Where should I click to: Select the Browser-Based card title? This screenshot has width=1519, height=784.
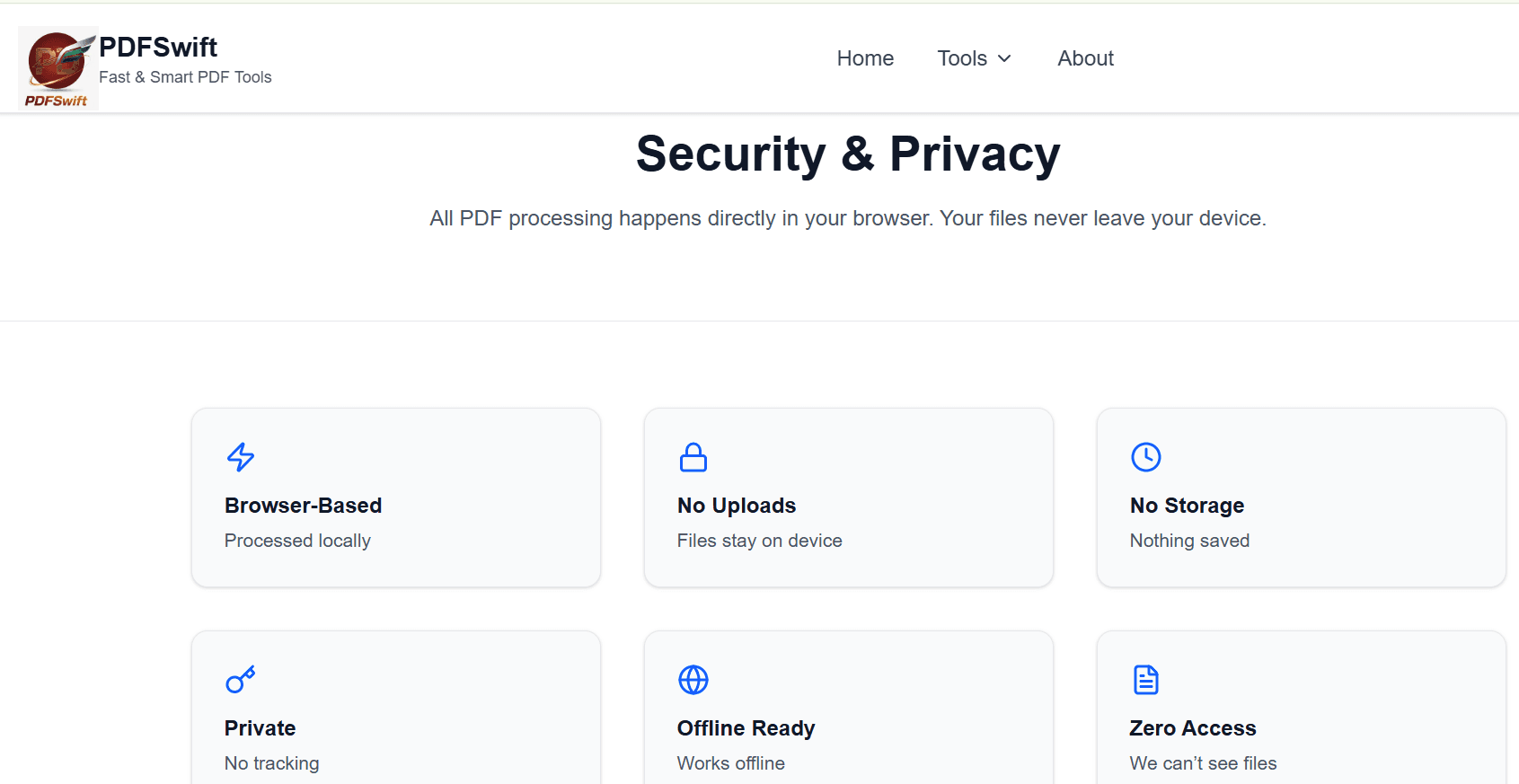click(304, 506)
